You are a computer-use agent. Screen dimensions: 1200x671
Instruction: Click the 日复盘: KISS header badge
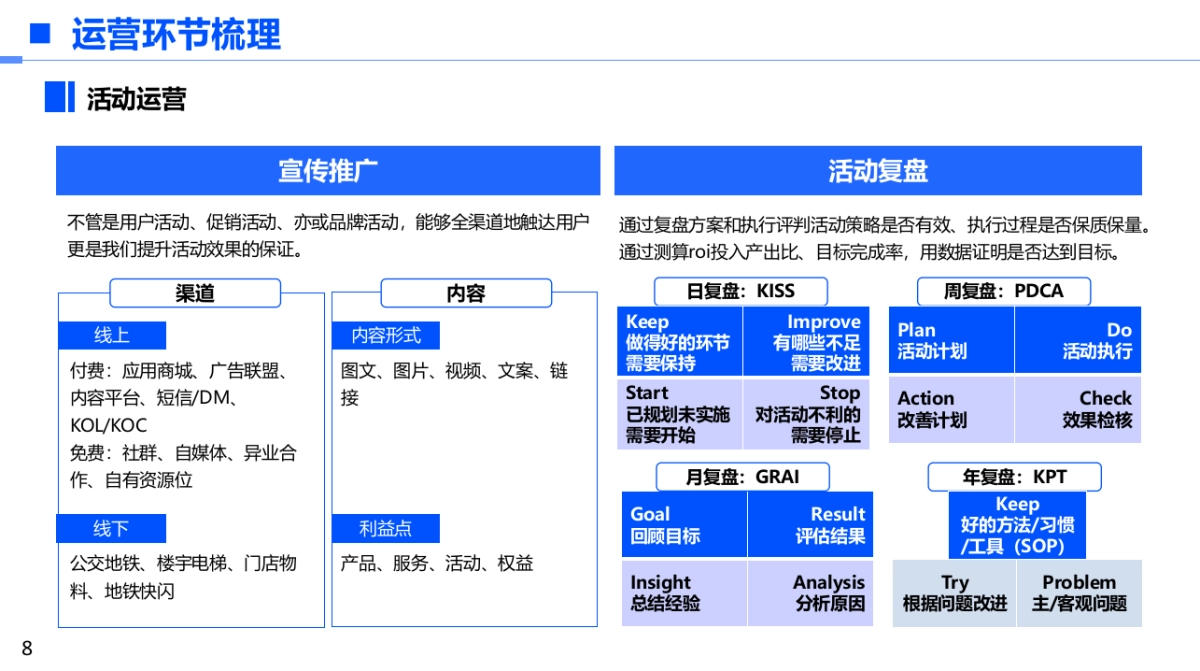tap(741, 291)
